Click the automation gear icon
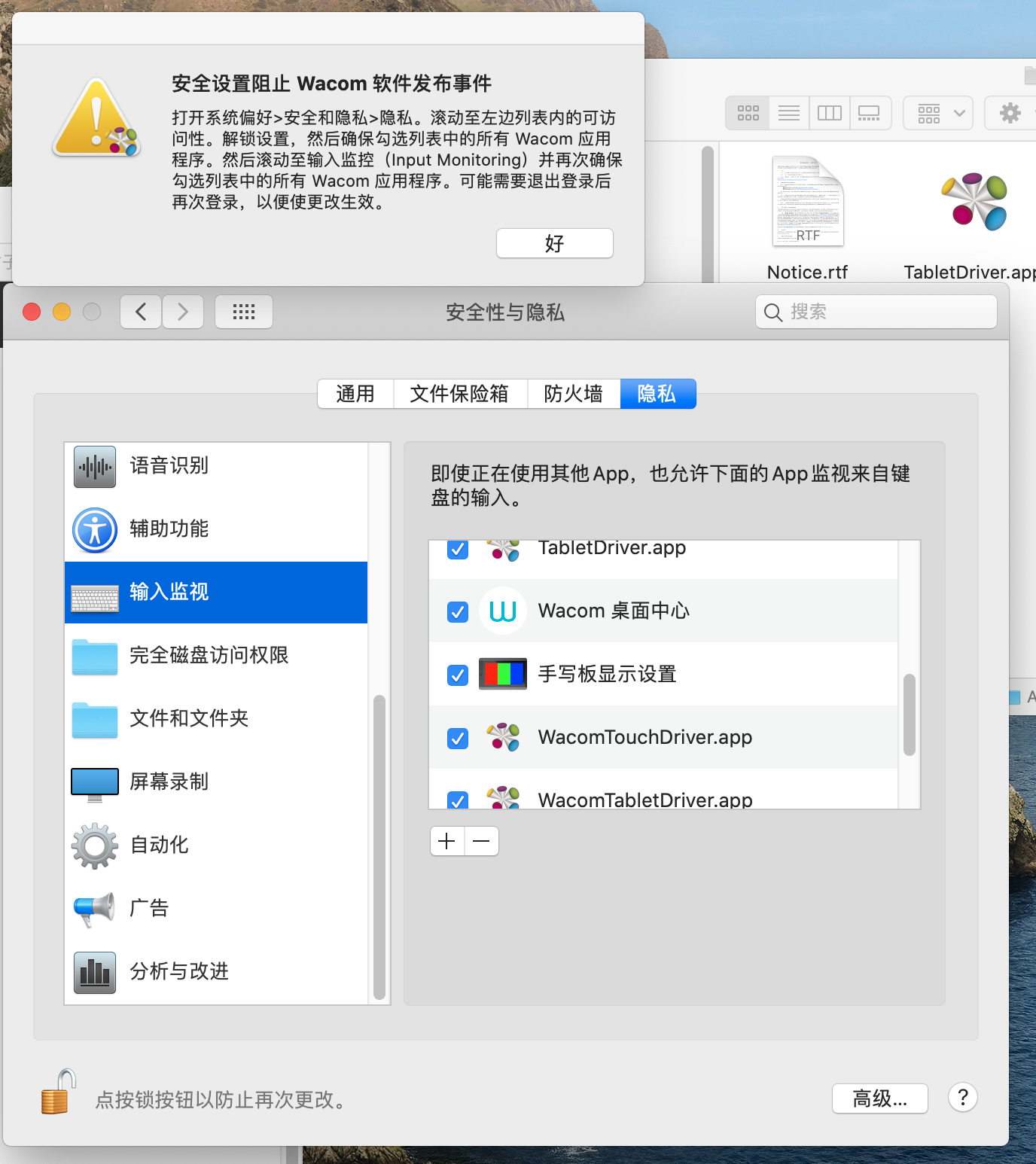The width and height of the screenshot is (1036, 1164). 95,846
